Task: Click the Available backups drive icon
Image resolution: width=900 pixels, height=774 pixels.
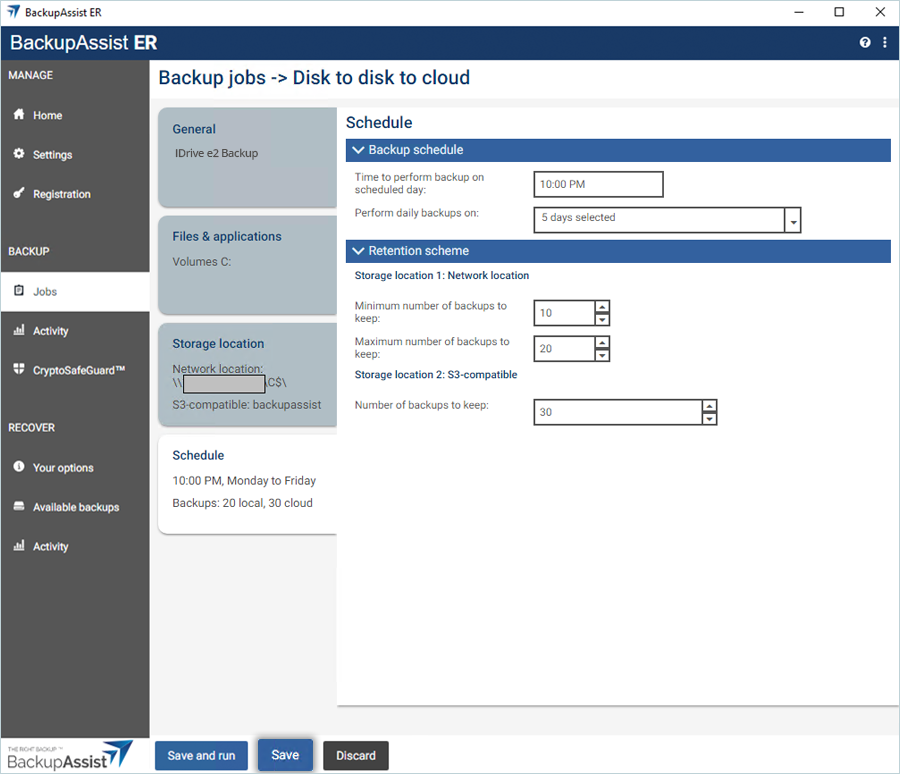Action: 19,507
